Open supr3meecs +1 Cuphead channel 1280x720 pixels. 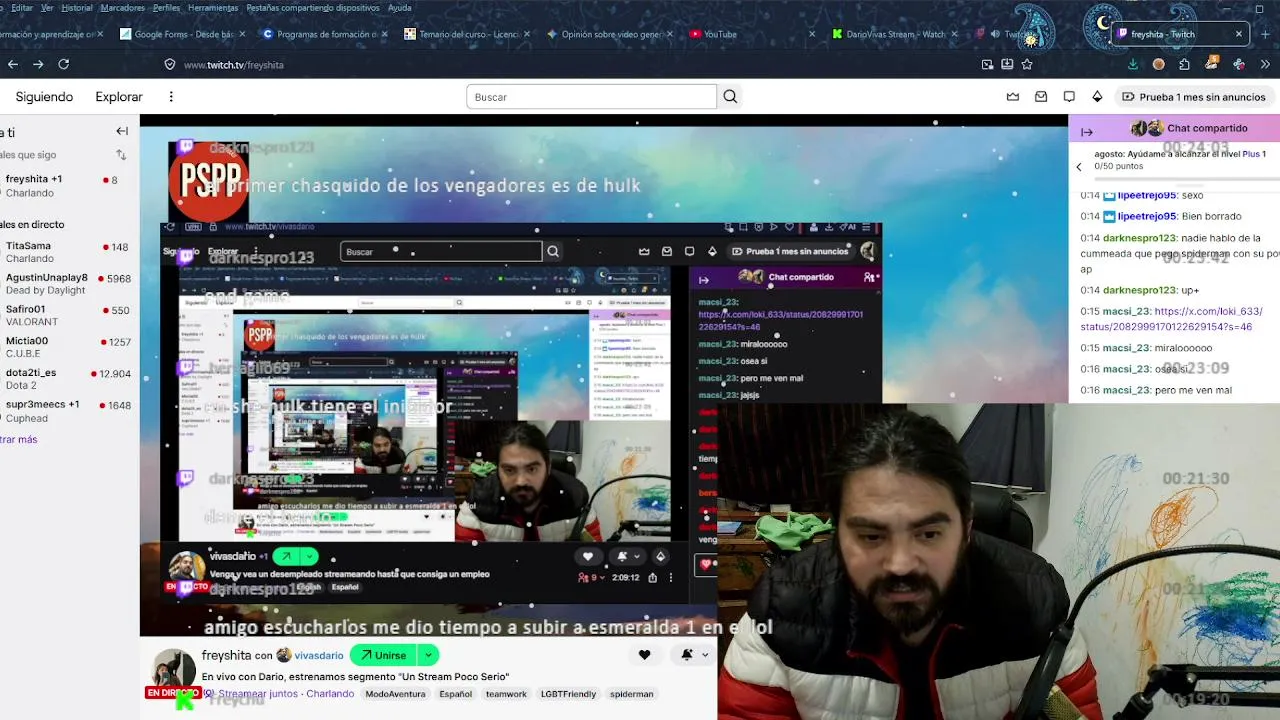pos(68,411)
